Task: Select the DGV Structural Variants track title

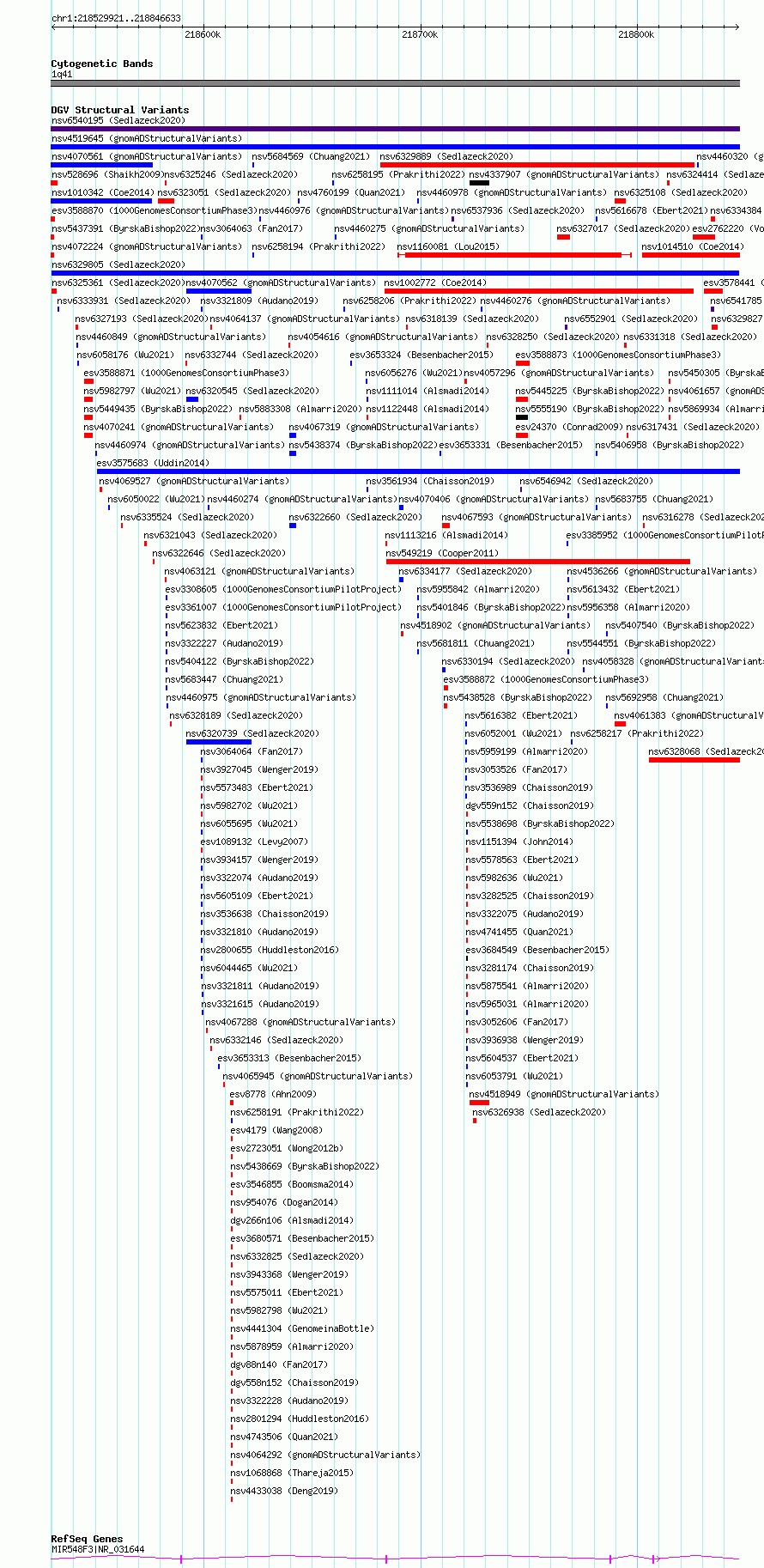Action: tap(120, 110)
